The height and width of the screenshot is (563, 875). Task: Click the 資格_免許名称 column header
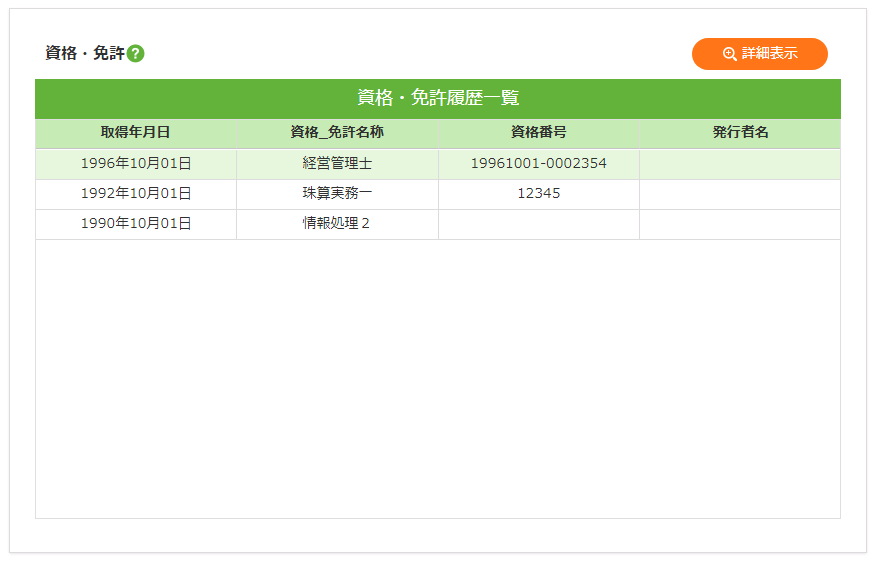pos(337,133)
